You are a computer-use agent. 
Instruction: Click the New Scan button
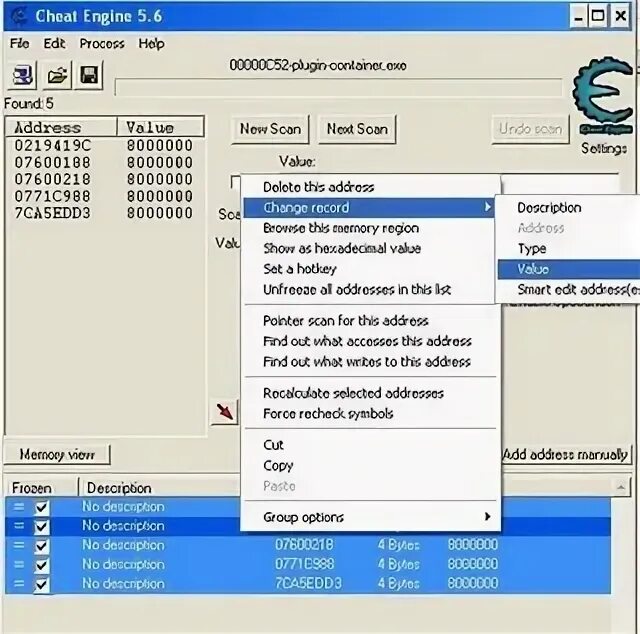(x=270, y=129)
